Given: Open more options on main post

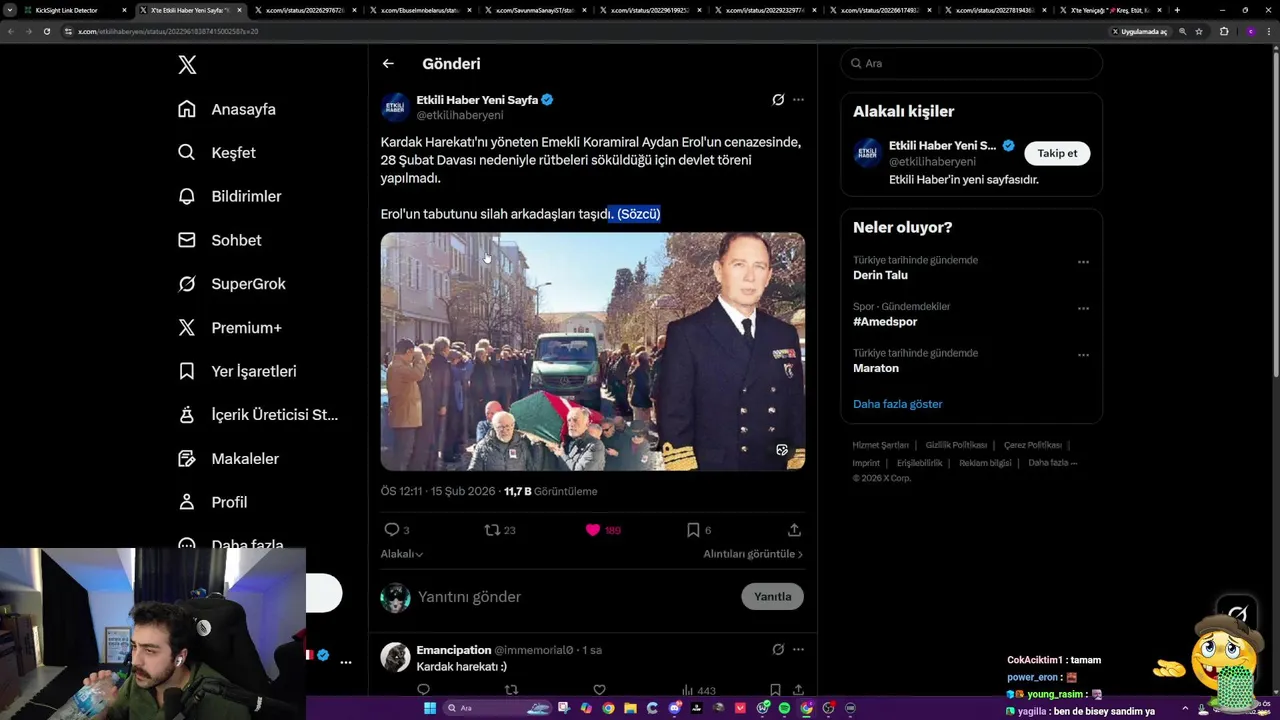Looking at the screenshot, I should click(x=798, y=100).
